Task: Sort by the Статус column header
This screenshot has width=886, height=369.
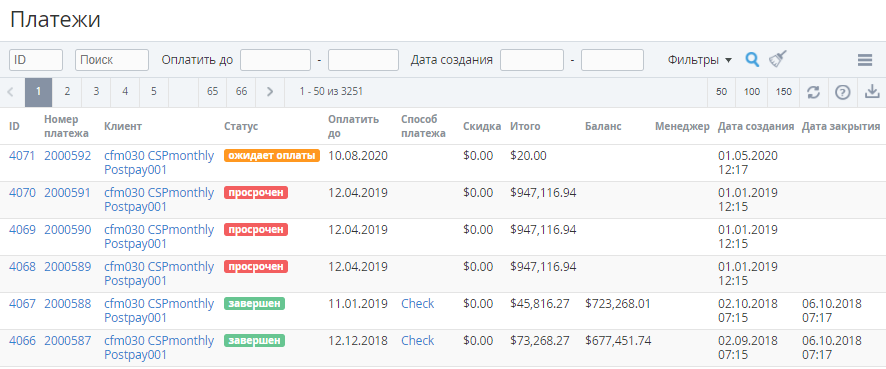Action: click(241, 127)
